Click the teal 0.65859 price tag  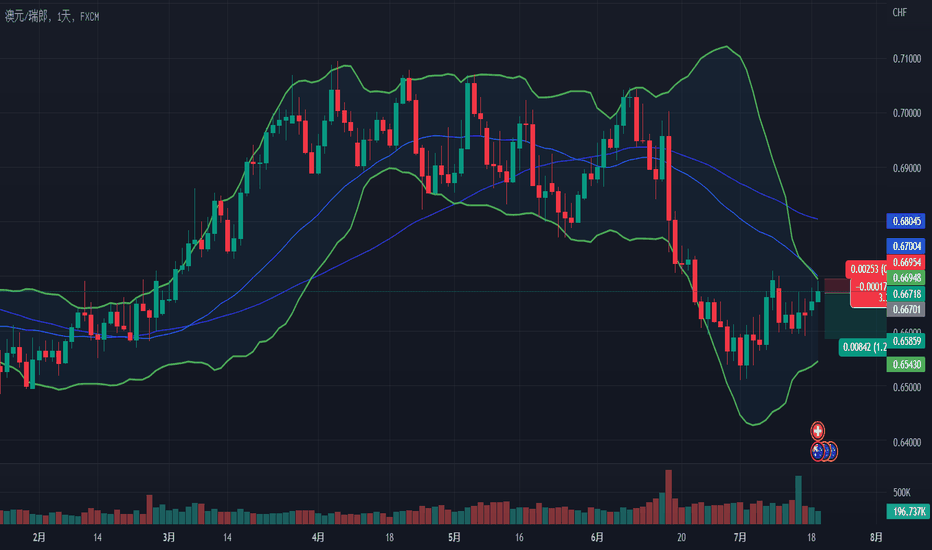point(906,341)
